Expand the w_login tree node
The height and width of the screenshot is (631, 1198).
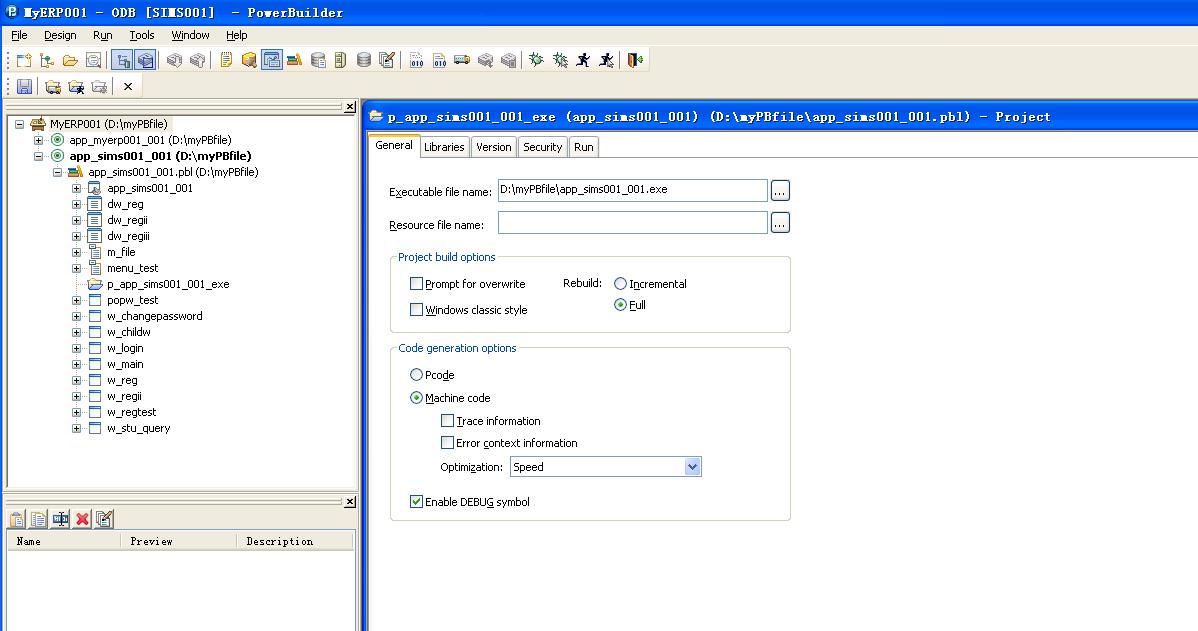click(76, 348)
